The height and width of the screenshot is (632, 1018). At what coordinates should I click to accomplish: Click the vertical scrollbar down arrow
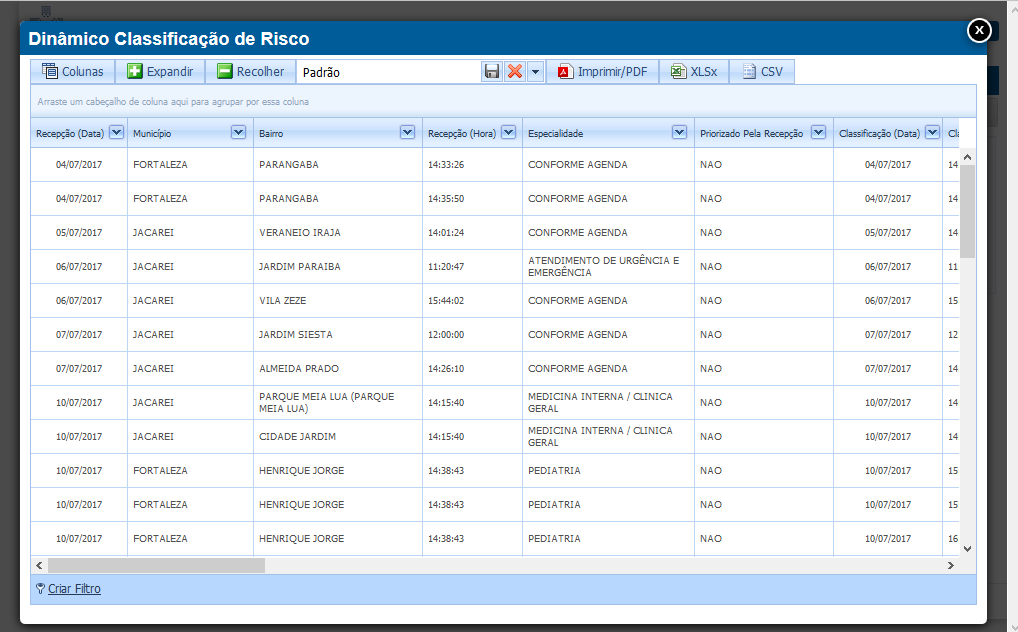click(x=967, y=549)
